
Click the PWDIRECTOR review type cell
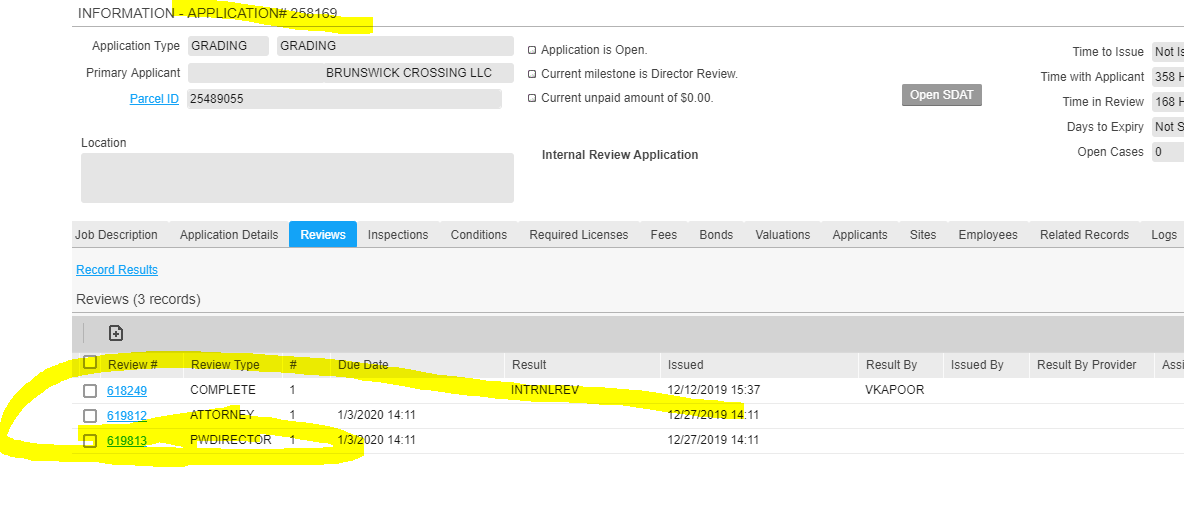[x=231, y=440]
